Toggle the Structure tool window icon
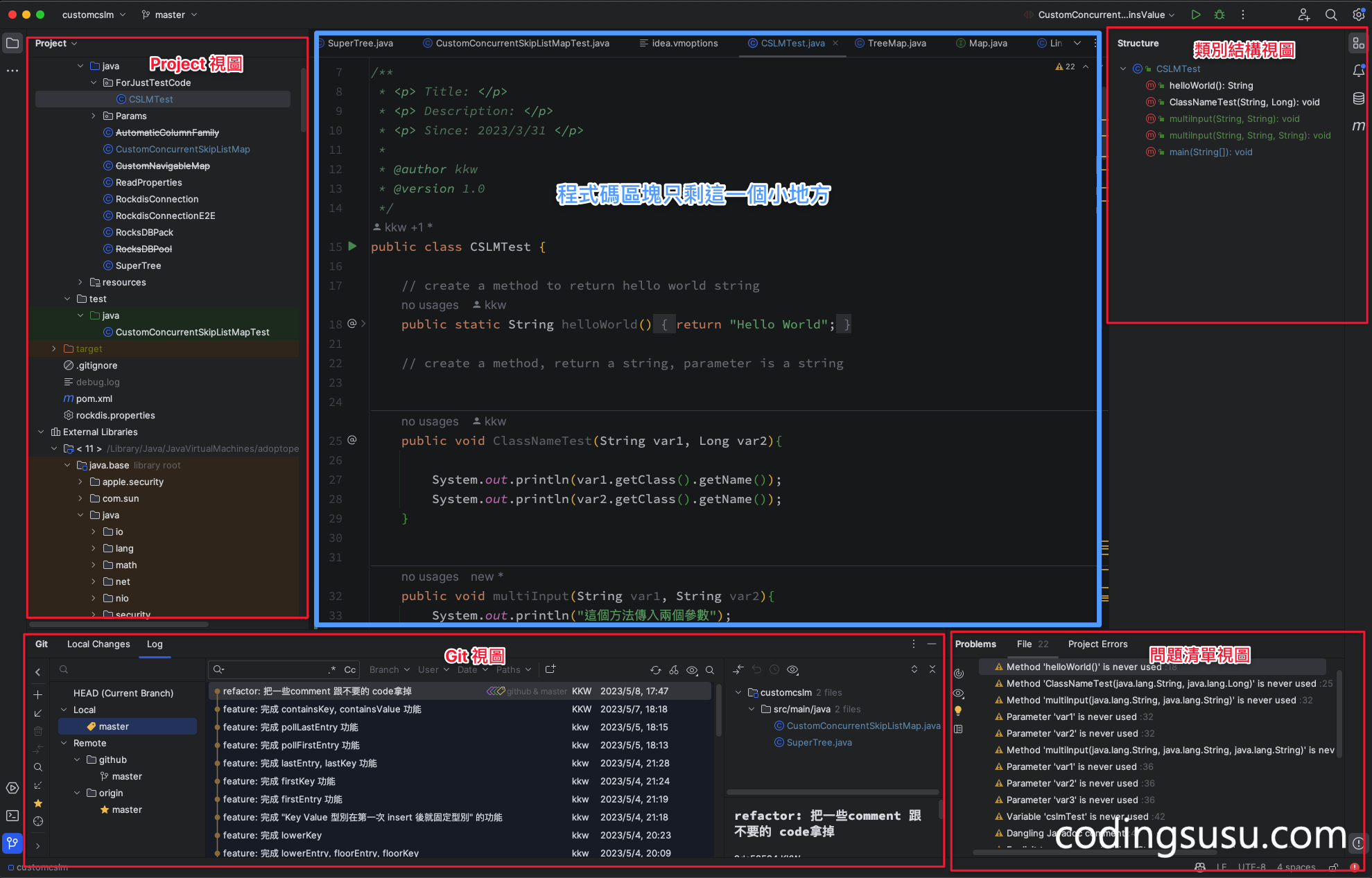This screenshot has height=878, width=1372. click(1358, 42)
